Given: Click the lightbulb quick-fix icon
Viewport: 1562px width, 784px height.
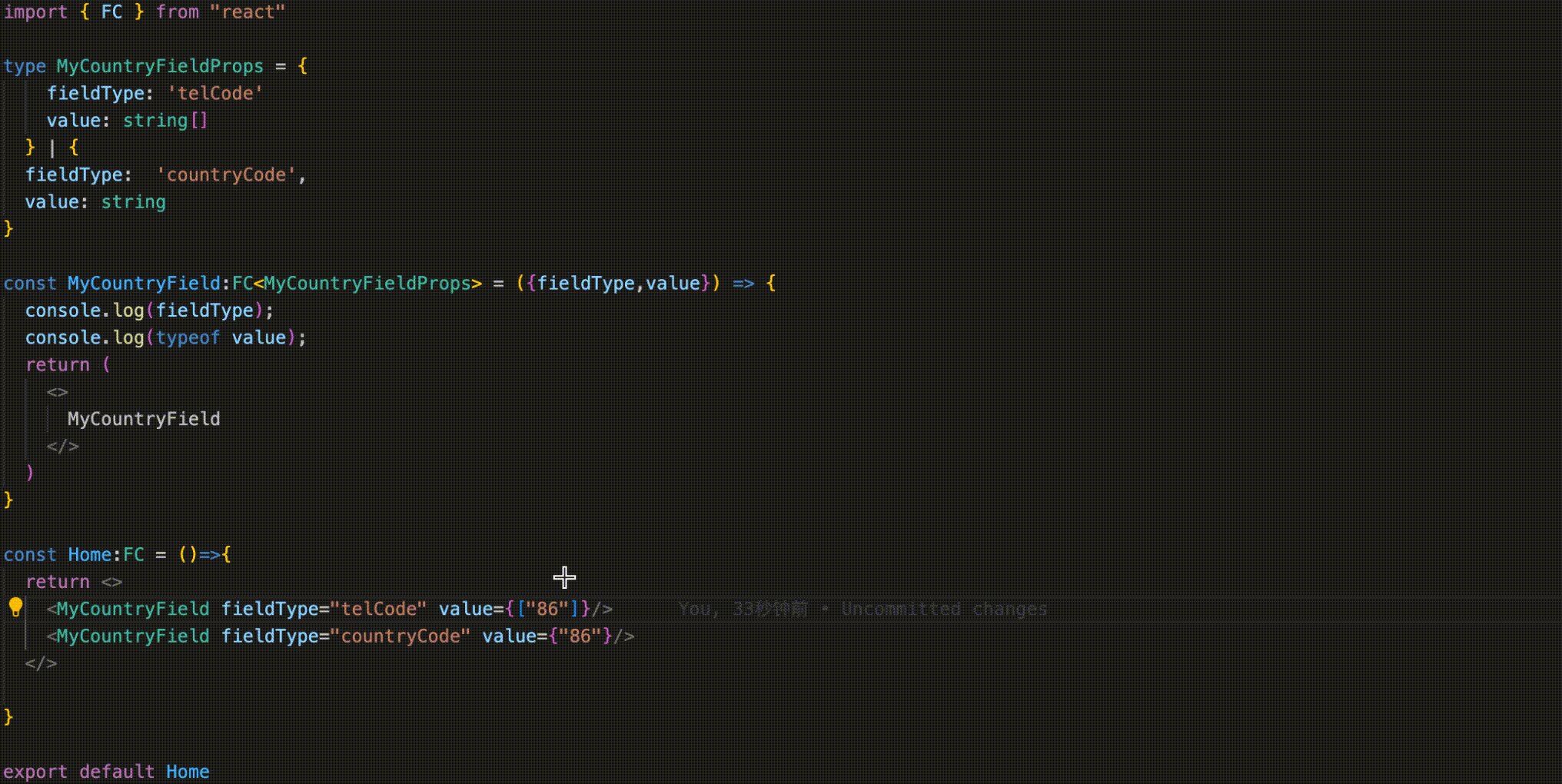Looking at the screenshot, I should (15, 608).
